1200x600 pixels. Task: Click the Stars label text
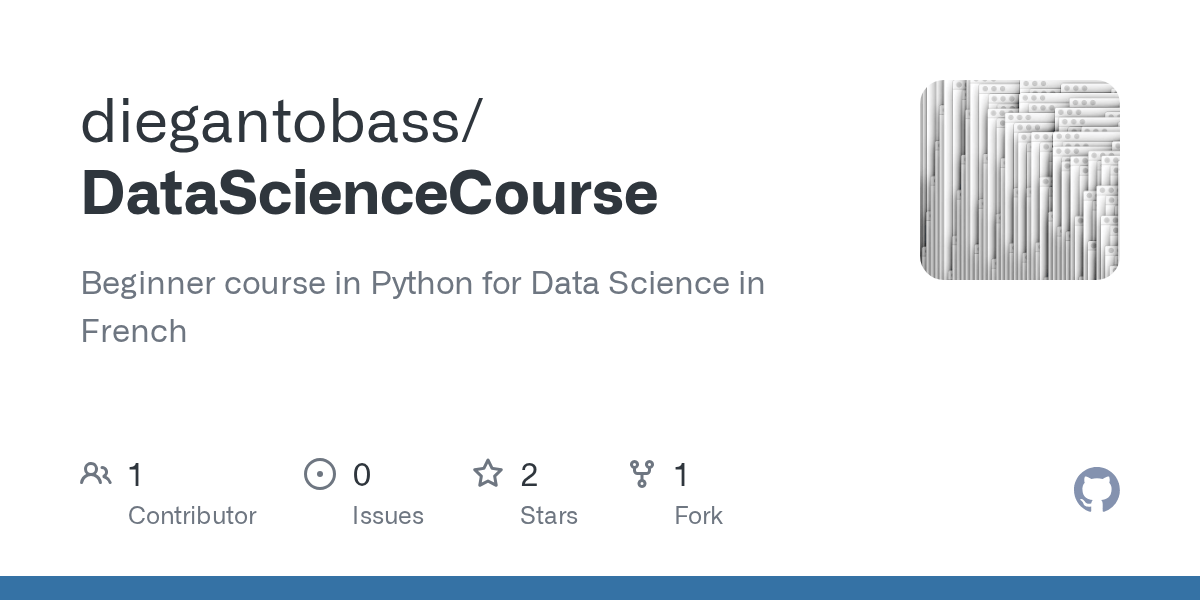(548, 516)
